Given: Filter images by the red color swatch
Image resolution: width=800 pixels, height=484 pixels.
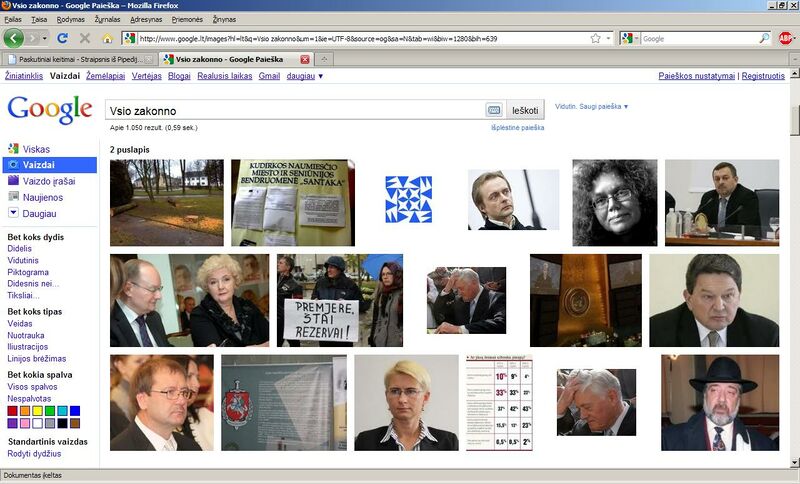Looking at the screenshot, I should [x=13, y=411].
